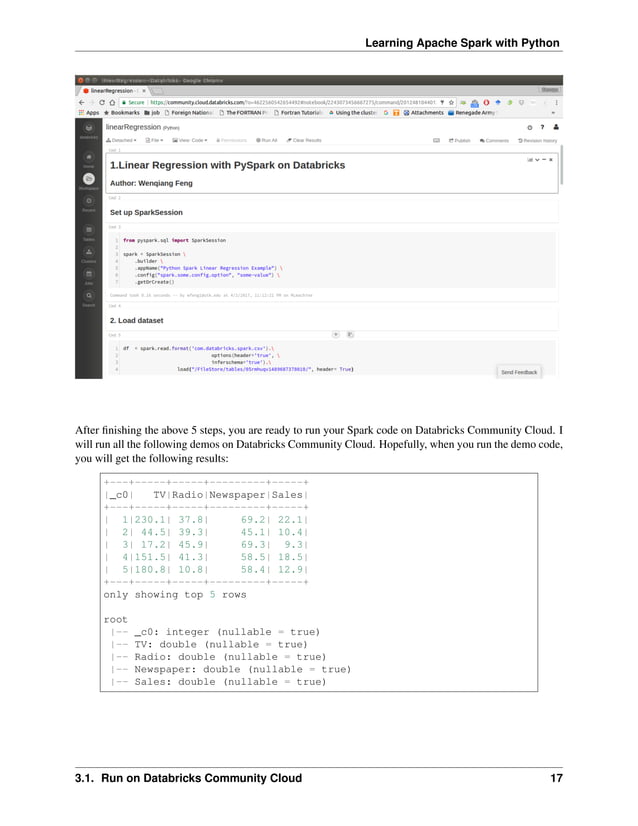
Task: Reload the page in Chrome
Action: [x=102, y=102]
